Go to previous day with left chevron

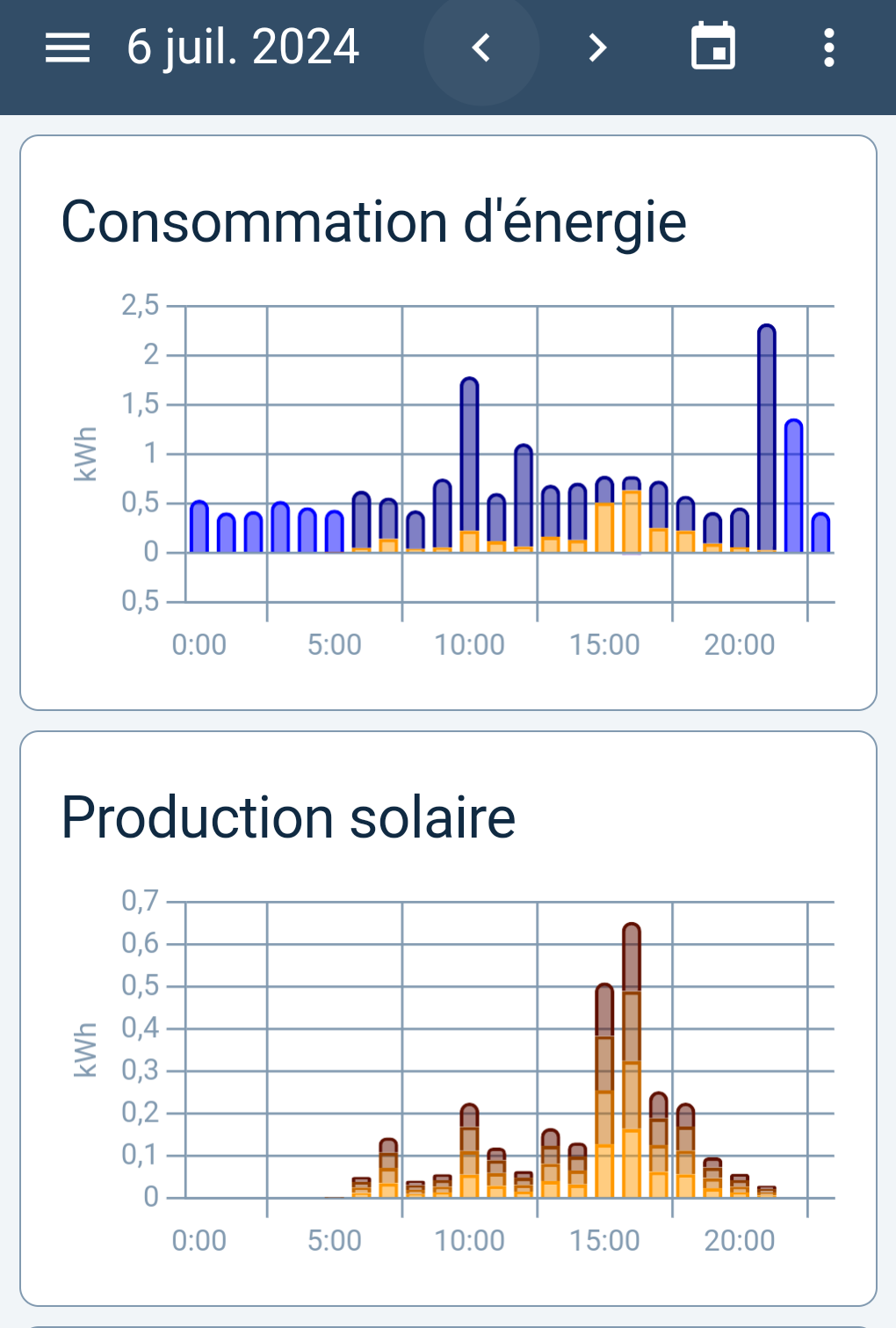click(x=481, y=47)
